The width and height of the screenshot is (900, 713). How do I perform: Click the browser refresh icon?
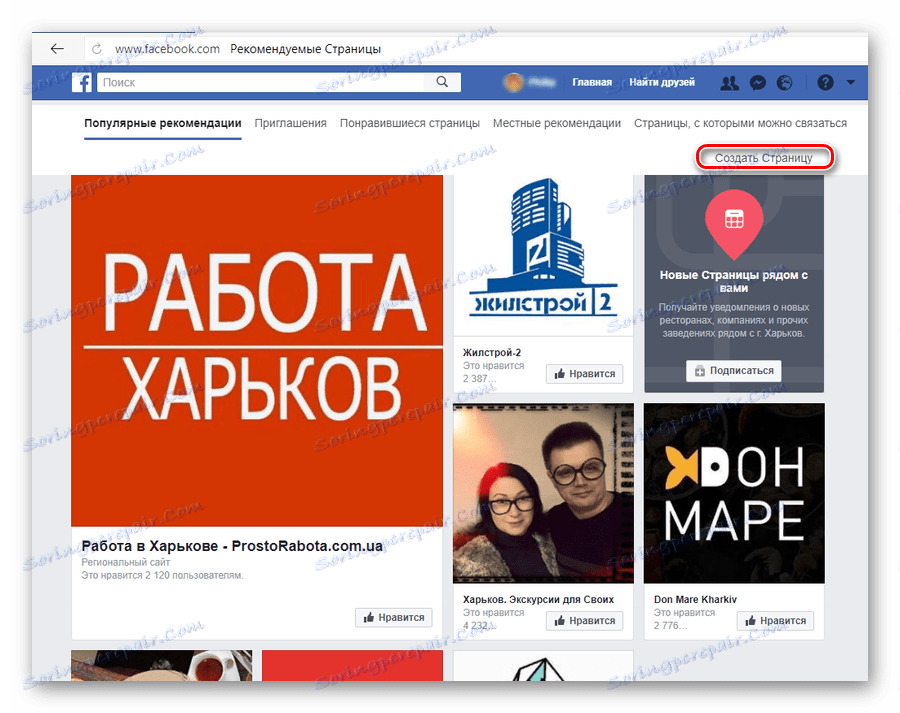tap(96, 45)
